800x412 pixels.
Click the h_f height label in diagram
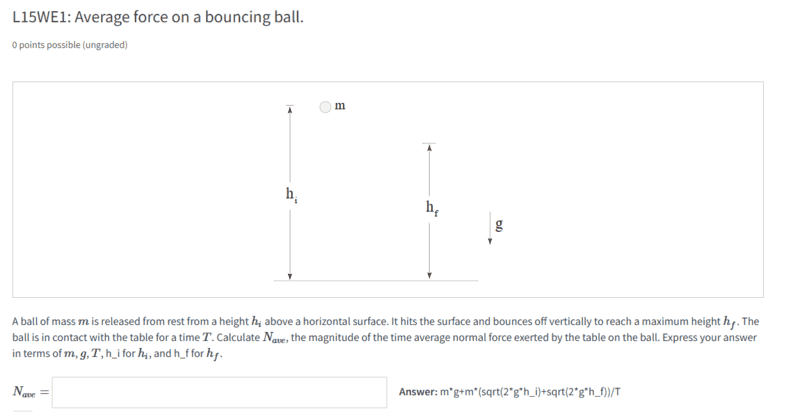pos(431,209)
